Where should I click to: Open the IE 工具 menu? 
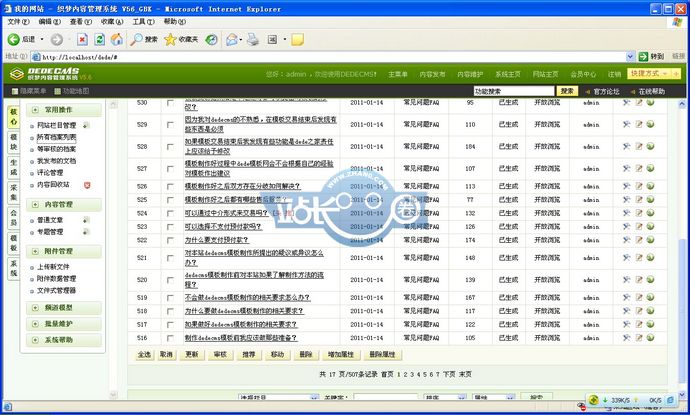pyautogui.click(x=143, y=22)
